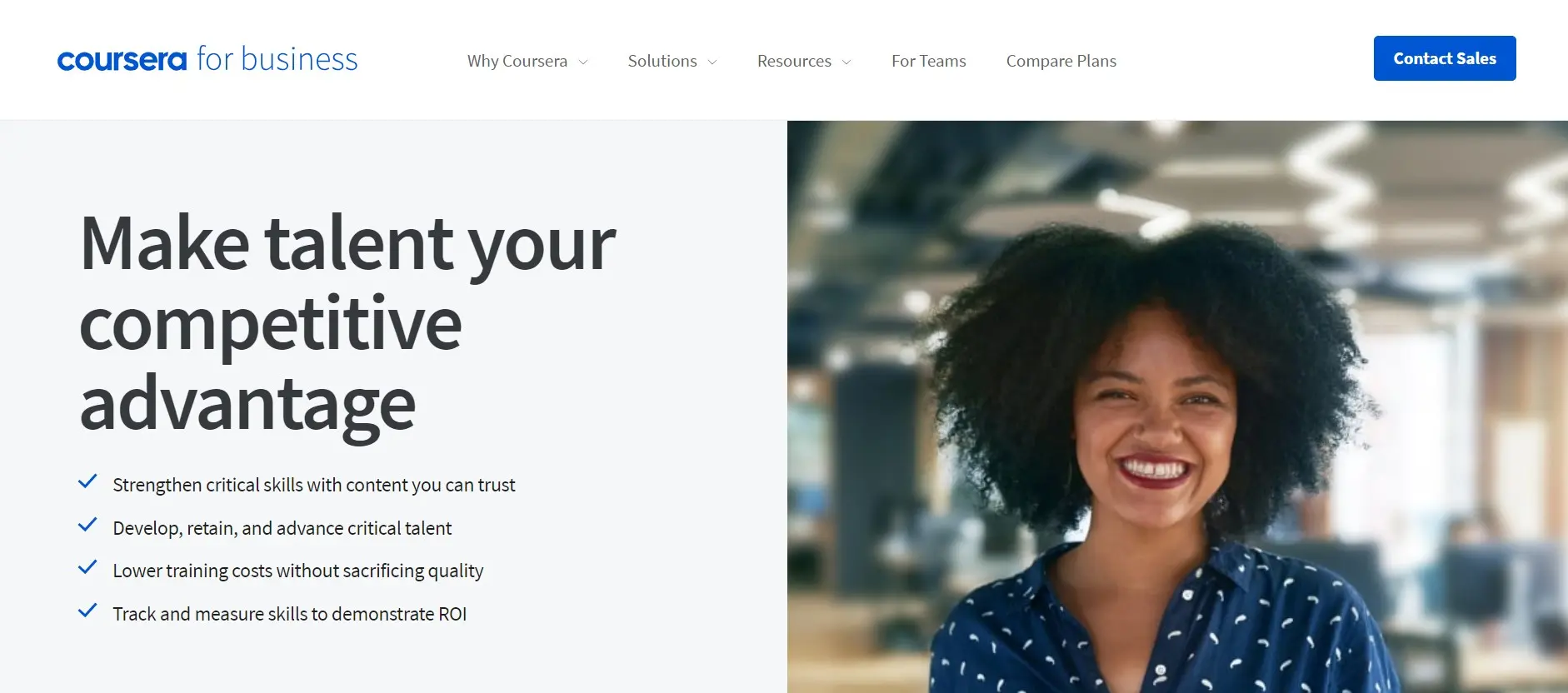This screenshot has height=693, width=1568.
Task: Click the checkmark beside Track and measure skills
Action: click(87, 611)
